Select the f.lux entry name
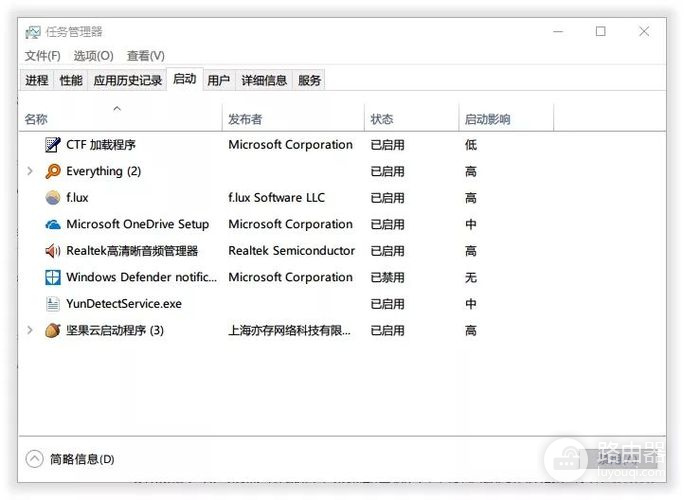Image resolution: width=684 pixels, height=500 pixels. [77, 198]
